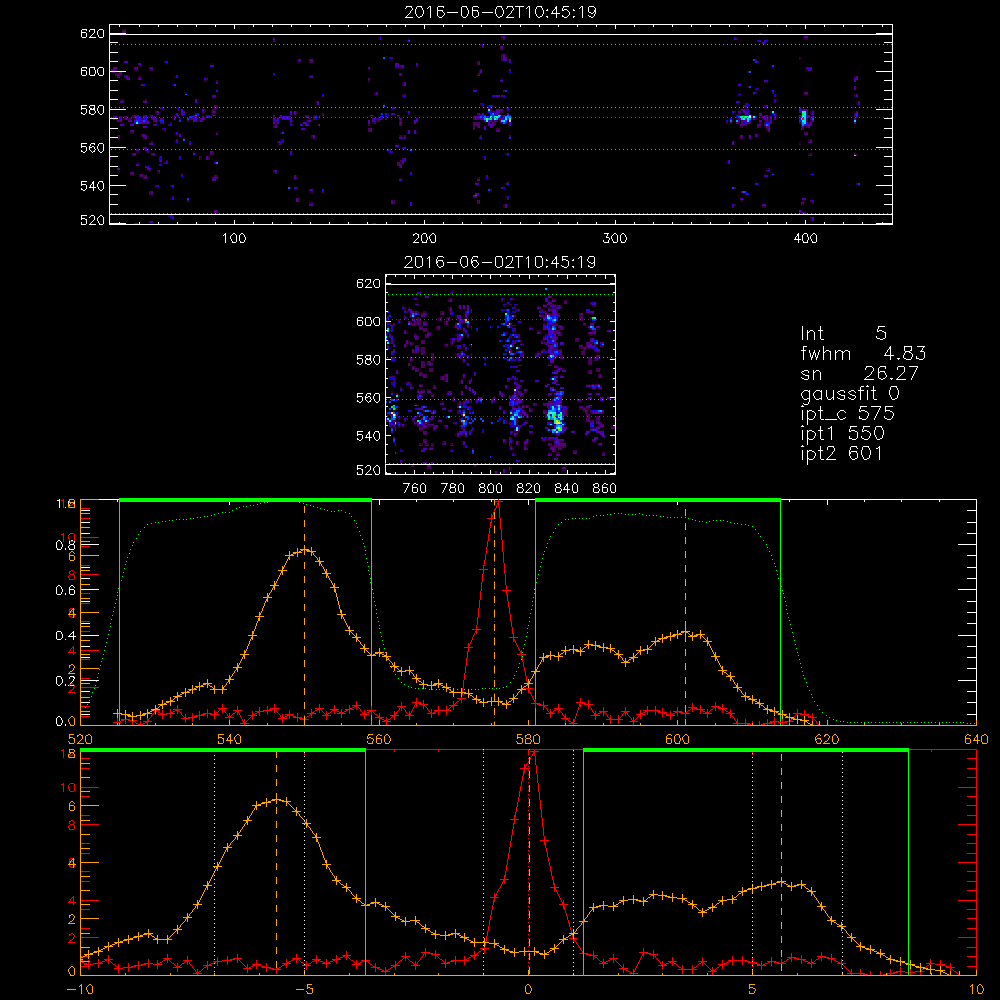Click orange curve peak near -5.6 in bottom plot
Screen dimensions: 1000x1000
pyautogui.click(x=276, y=799)
